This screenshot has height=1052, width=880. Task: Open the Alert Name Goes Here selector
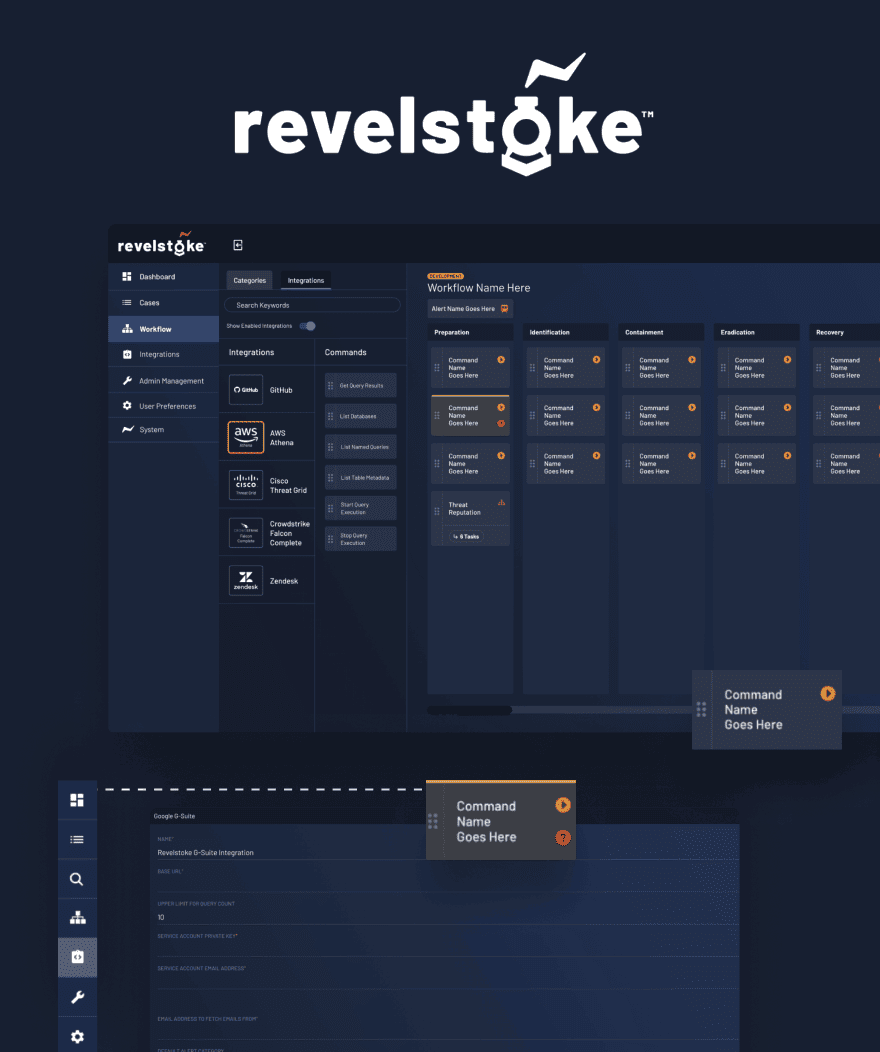point(468,308)
